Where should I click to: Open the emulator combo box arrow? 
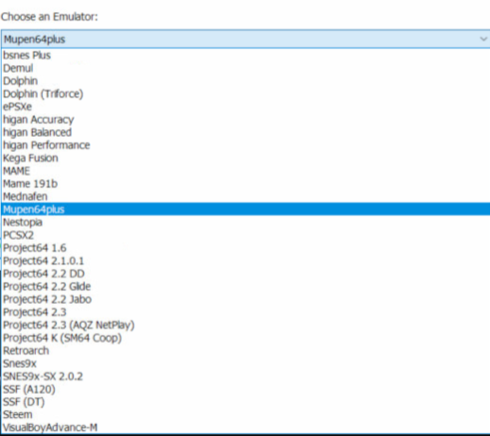tap(483, 39)
